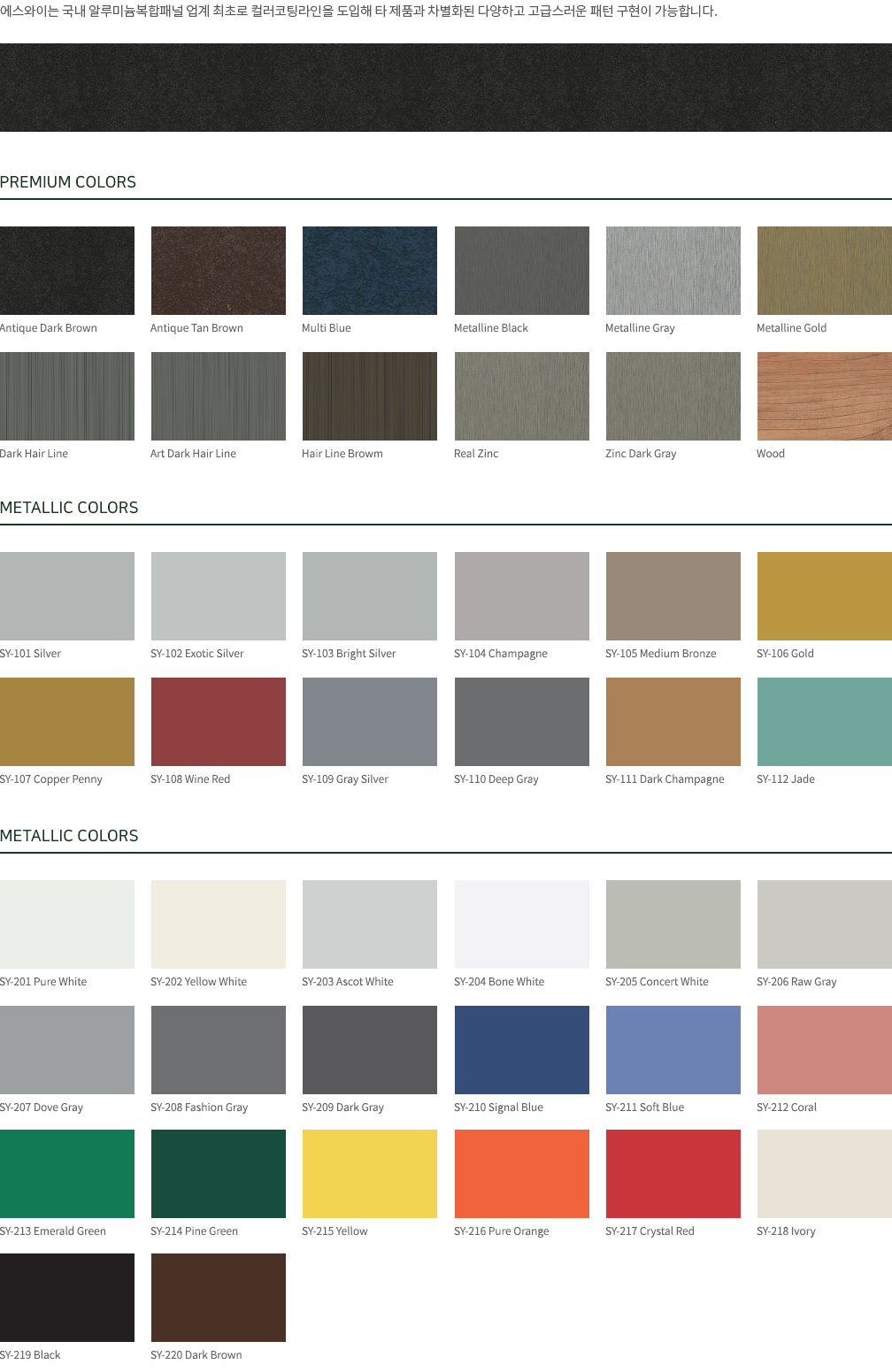Screen dimensions: 892x1372
Task: Select the SY-213 Emerald Green swatch
Action: click(x=67, y=1174)
